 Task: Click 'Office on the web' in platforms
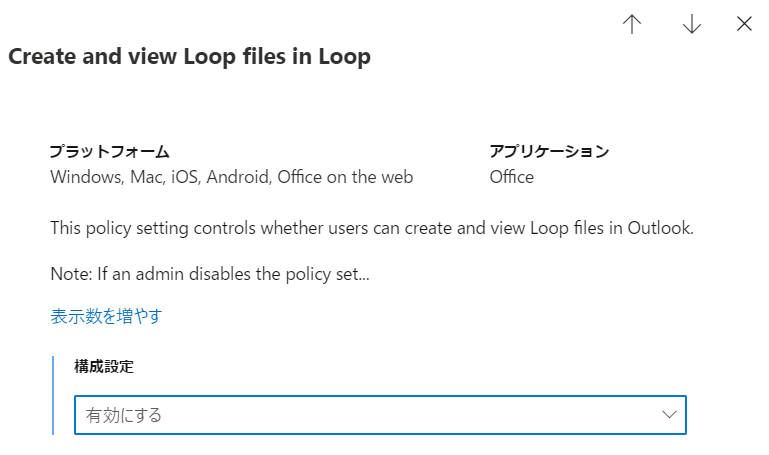coord(345,177)
